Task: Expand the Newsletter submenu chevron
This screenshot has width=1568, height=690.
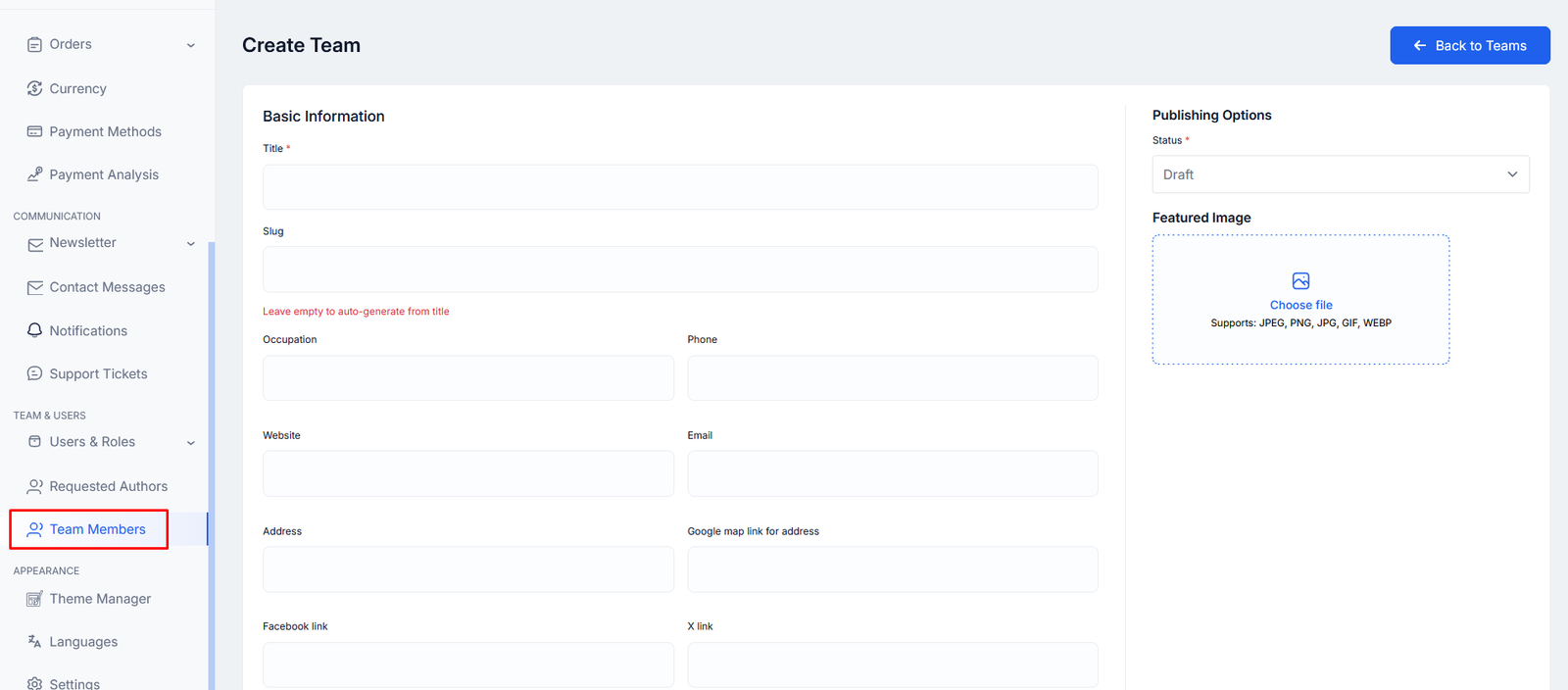Action: coord(191,244)
